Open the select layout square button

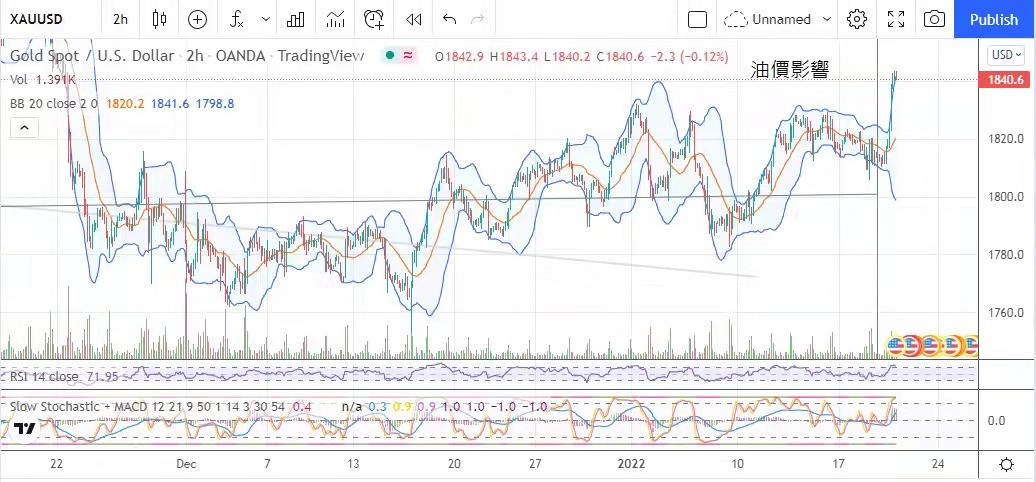[x=697, y=19]
